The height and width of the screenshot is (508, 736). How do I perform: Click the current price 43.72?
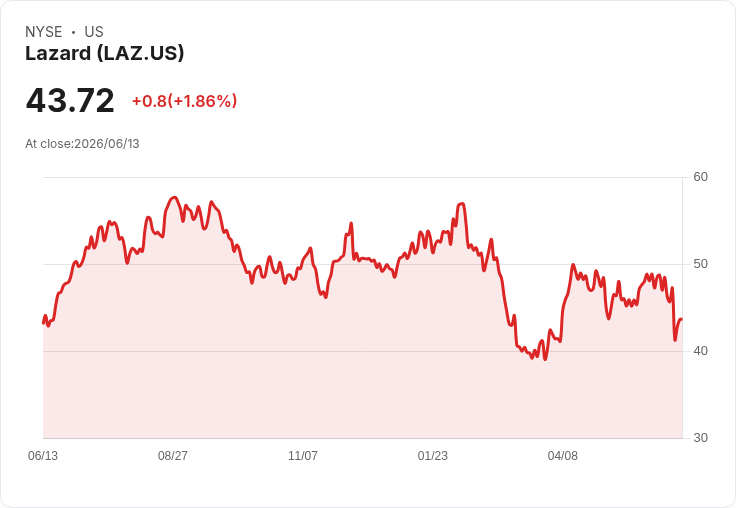click(70, 100)
